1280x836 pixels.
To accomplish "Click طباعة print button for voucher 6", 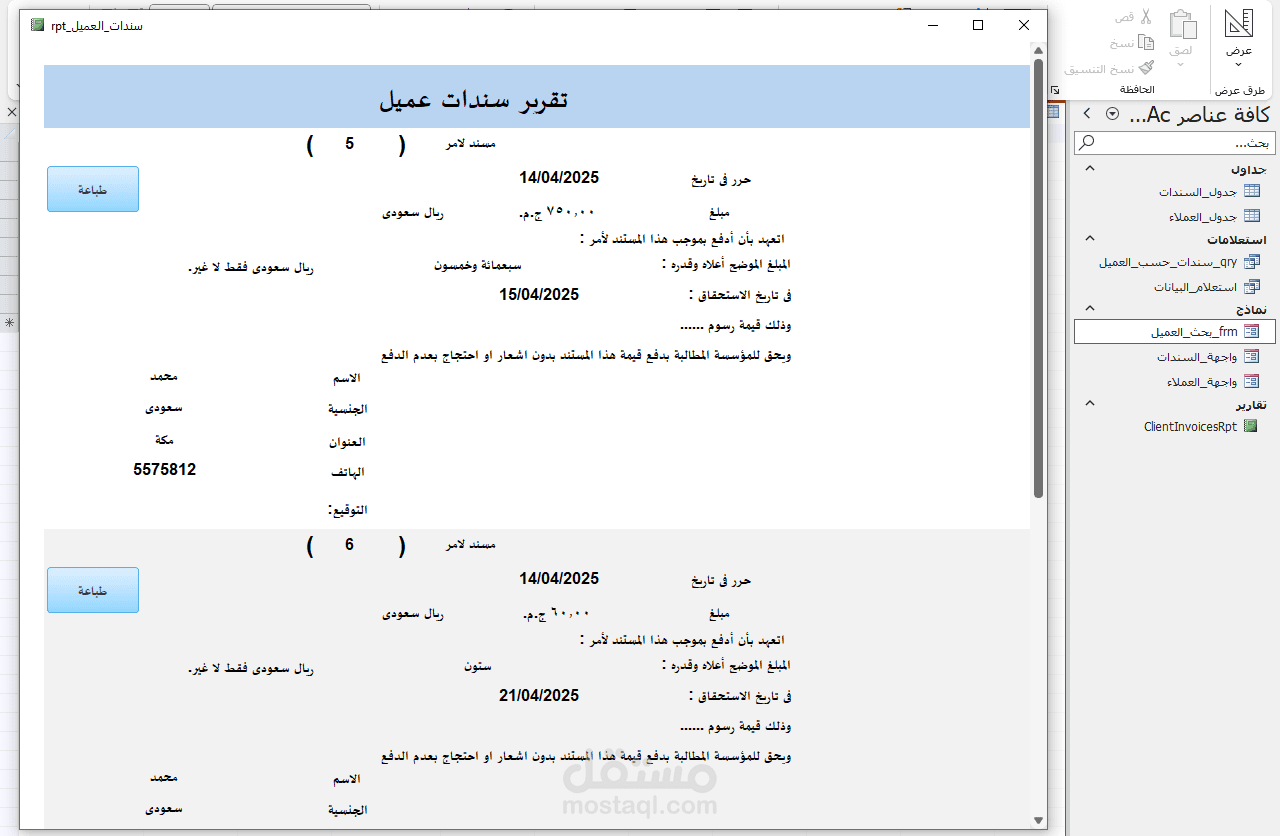I will tap(93, 590).
